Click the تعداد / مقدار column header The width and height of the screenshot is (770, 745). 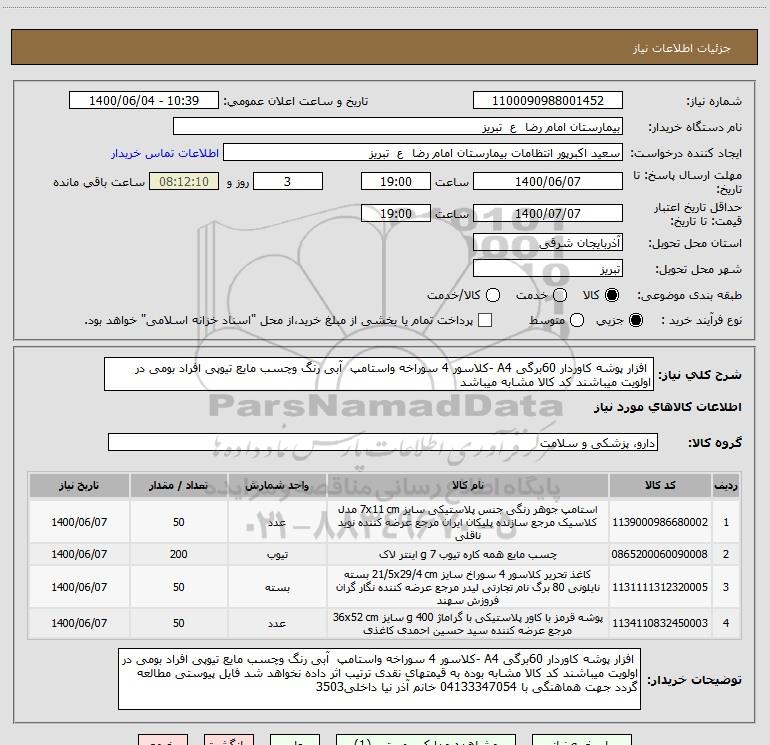click(x=178, y=485)
